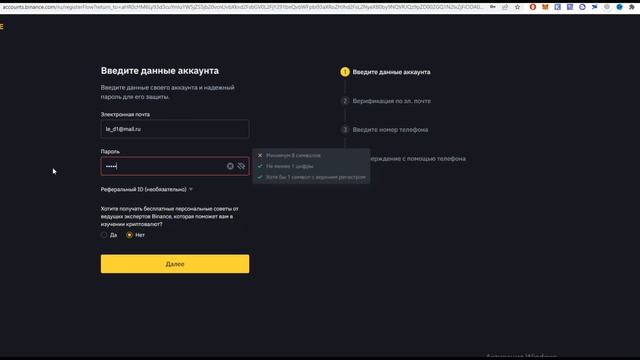Image resolution: width=640 pixels, height=360 pixels.
Task: Open the dark blue bird-like extension icon
Action: coord(595,7)
